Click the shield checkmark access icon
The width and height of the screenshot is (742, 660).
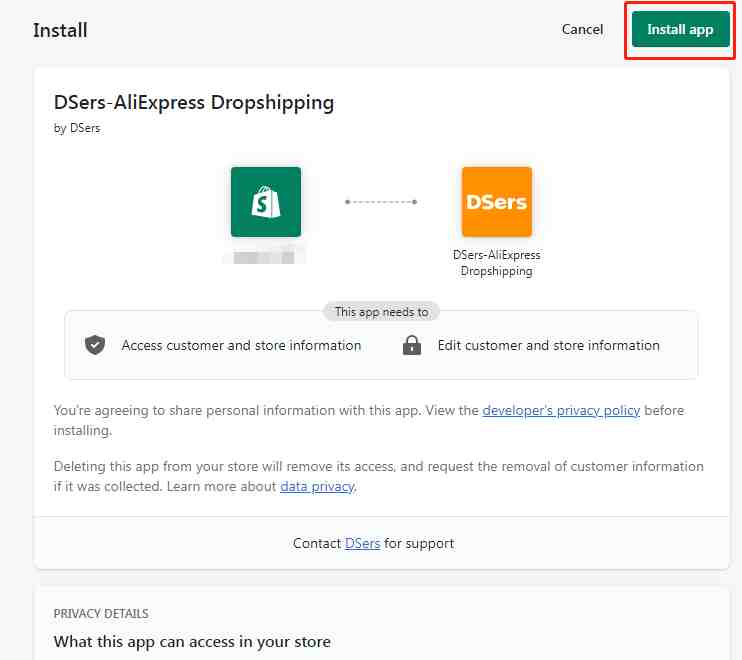click(x=95, y=345)
